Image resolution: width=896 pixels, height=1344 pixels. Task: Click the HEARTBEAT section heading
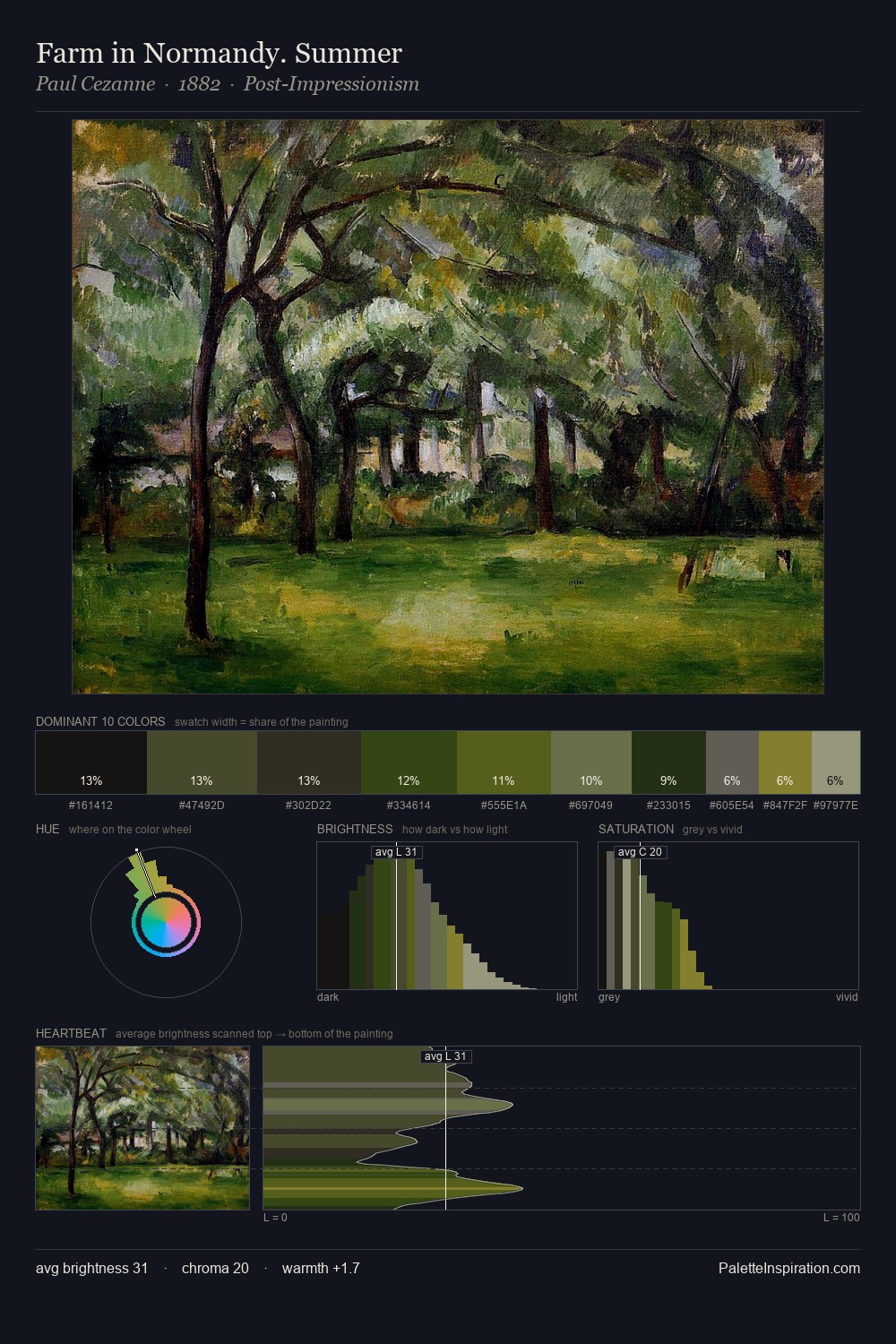71,1033
